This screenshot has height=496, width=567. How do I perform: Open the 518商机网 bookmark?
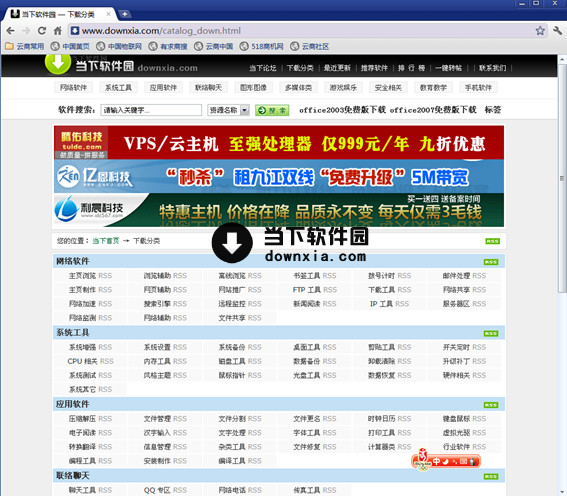262,46
